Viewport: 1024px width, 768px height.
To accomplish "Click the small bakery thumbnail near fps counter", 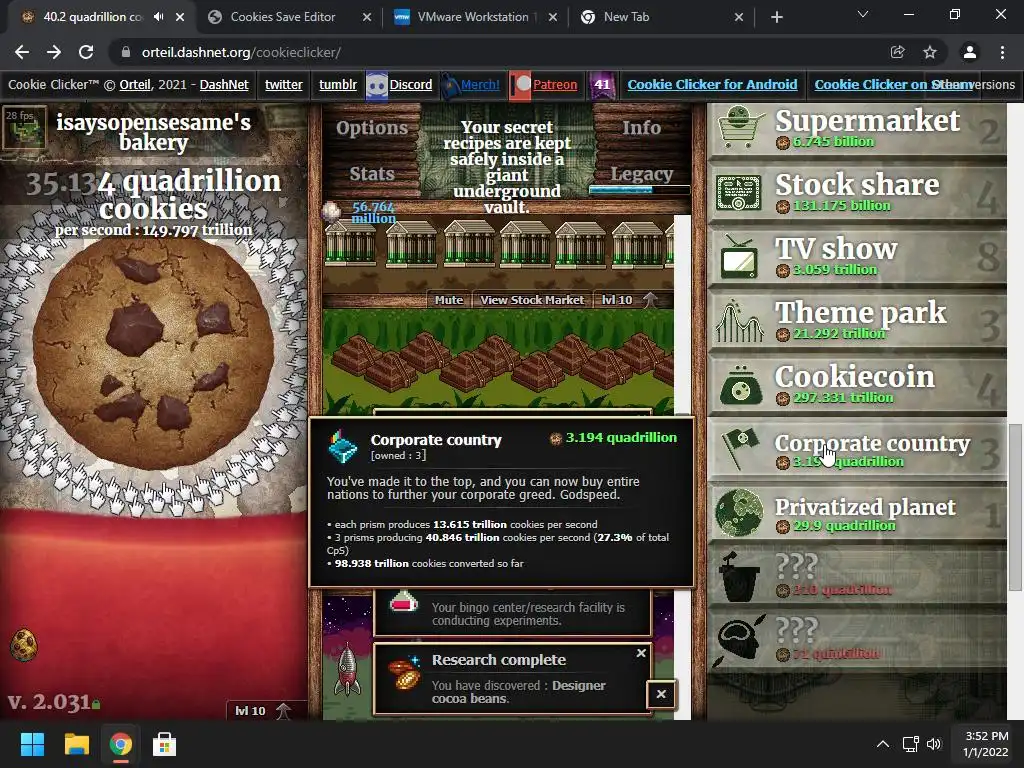I will click(x=24, y=127).
